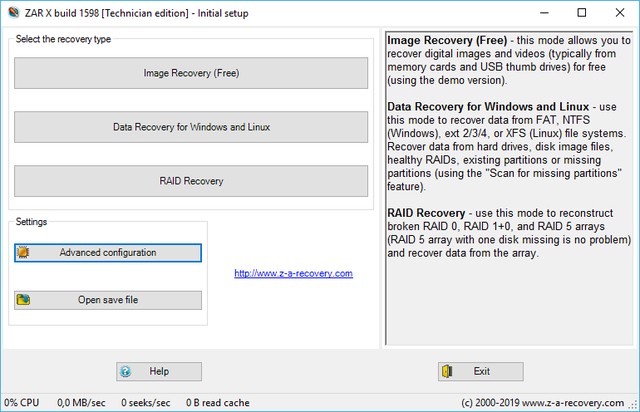
Task: Click the read cache status field
Action: tap(213, 402)
